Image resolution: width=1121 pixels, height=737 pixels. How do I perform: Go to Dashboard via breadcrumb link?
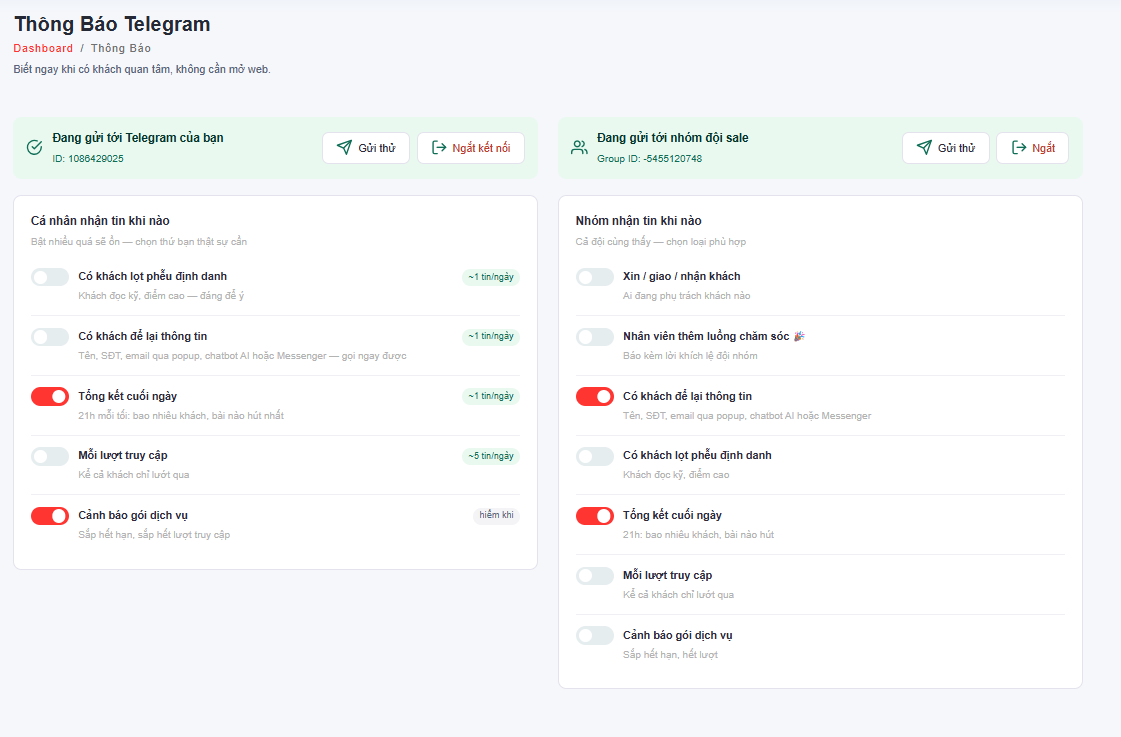click(43, 48)
